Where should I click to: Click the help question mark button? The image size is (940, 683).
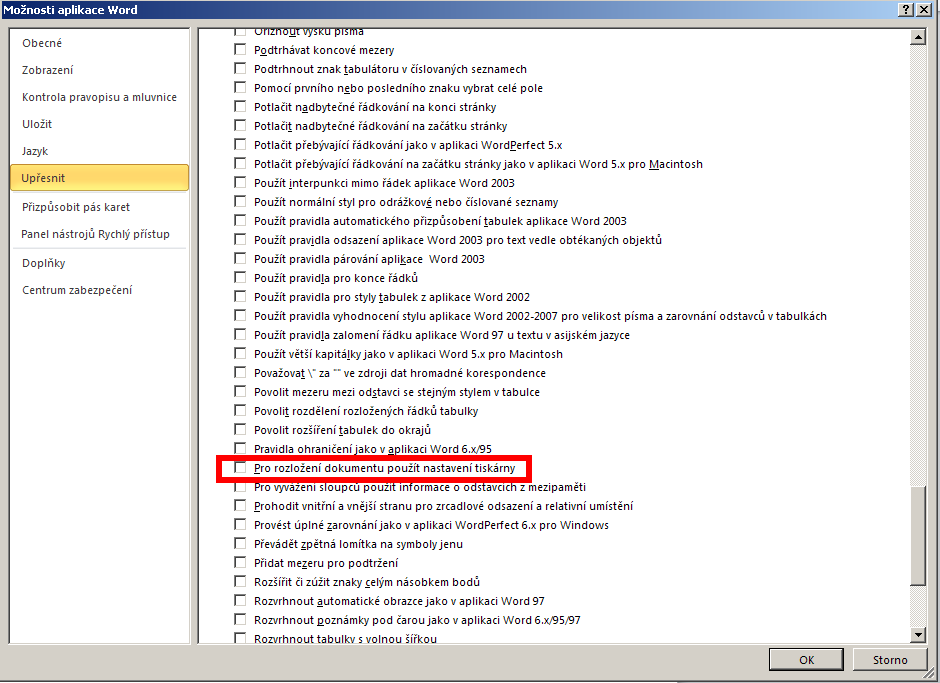pos(906,10)
